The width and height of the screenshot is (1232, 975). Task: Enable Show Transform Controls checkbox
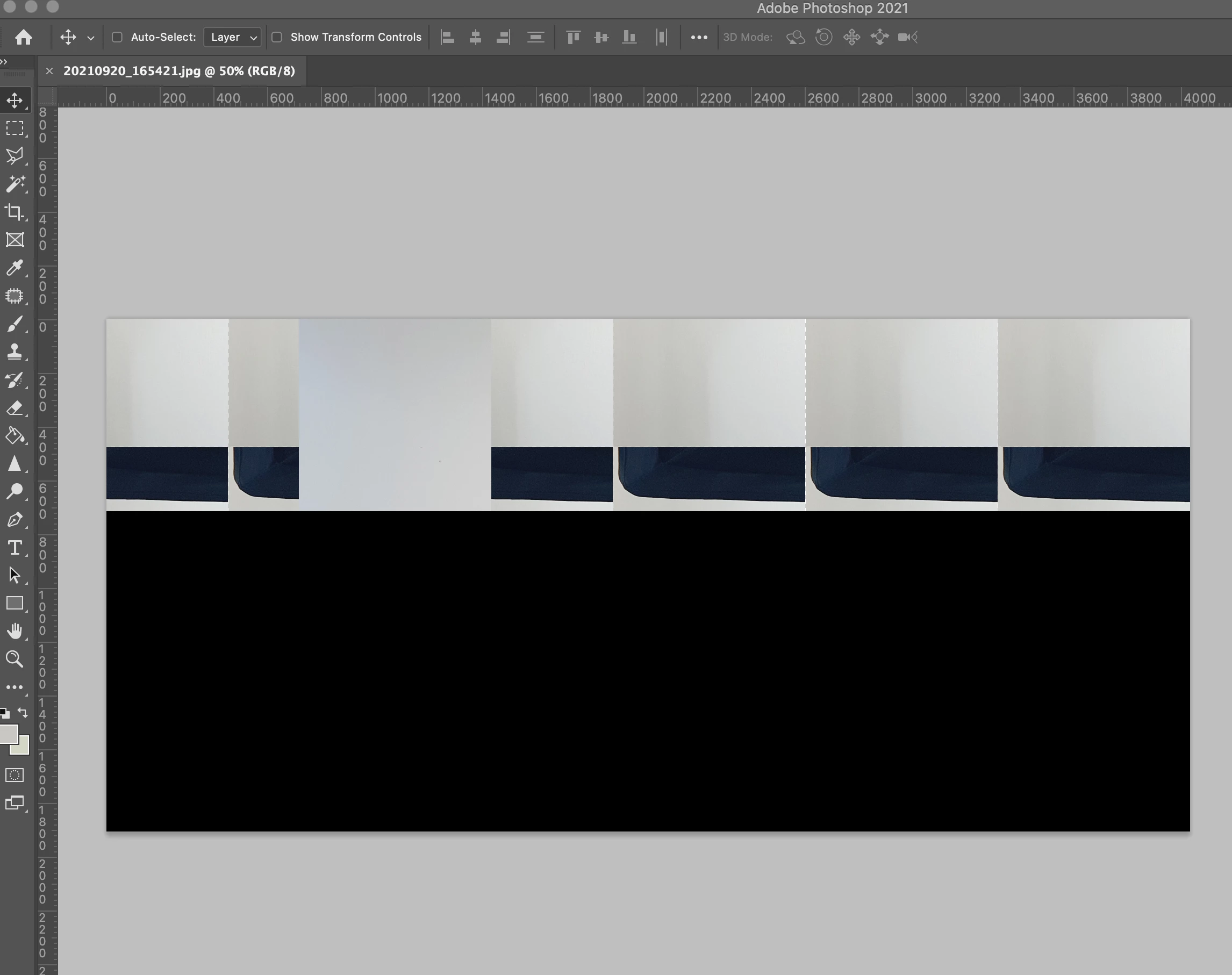pyautogui.click(x=277, y=37)
